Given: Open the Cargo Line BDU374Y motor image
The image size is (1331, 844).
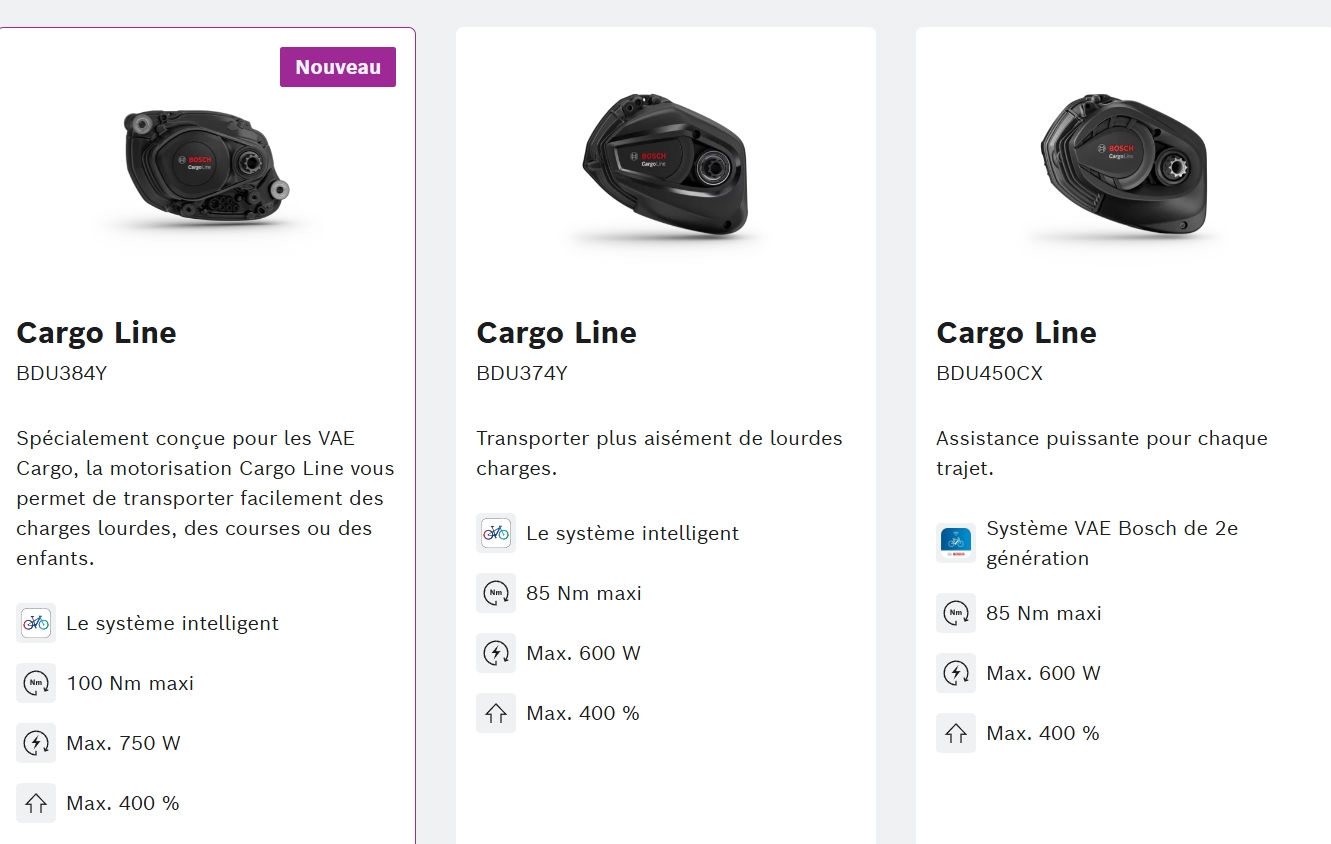Looking at the screenshot, I should pos(666,165).
